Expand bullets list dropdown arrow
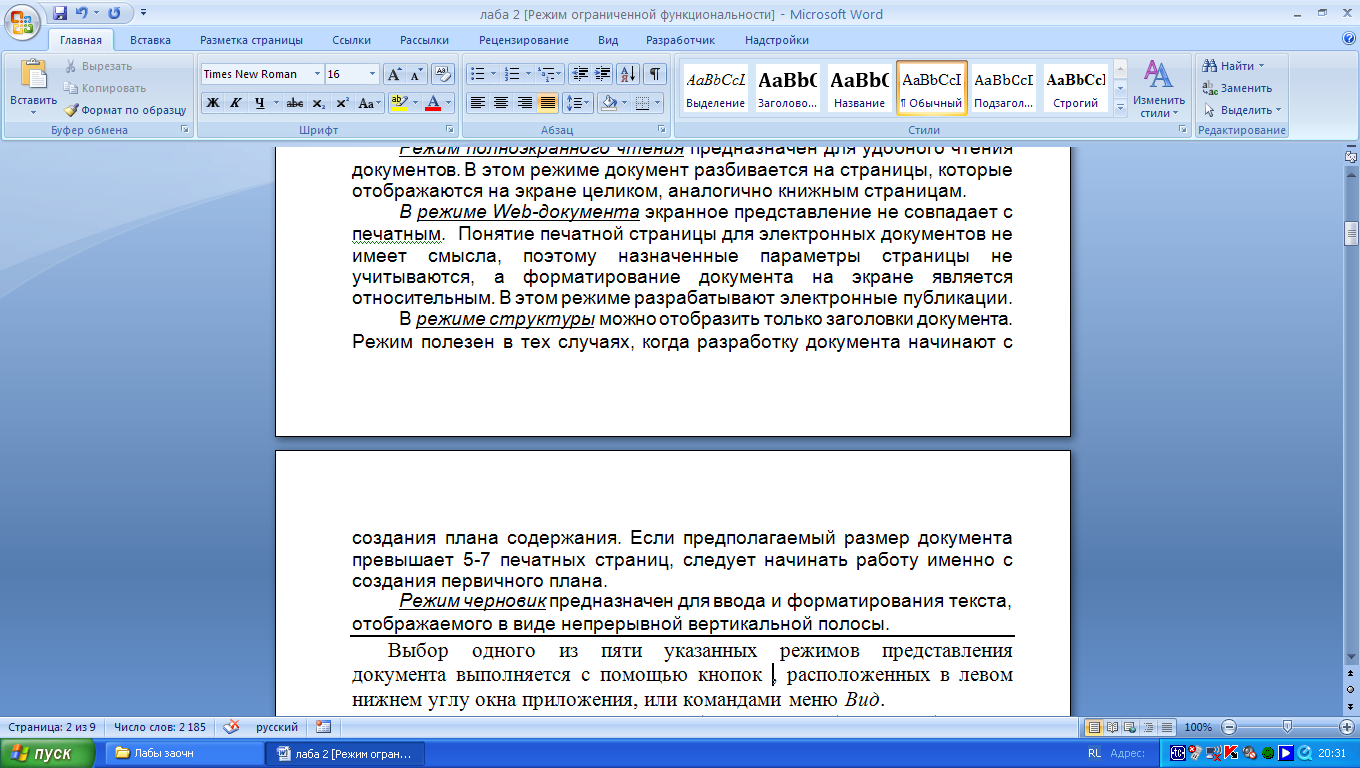1360x768 pixels. click(x=492, y=74)
